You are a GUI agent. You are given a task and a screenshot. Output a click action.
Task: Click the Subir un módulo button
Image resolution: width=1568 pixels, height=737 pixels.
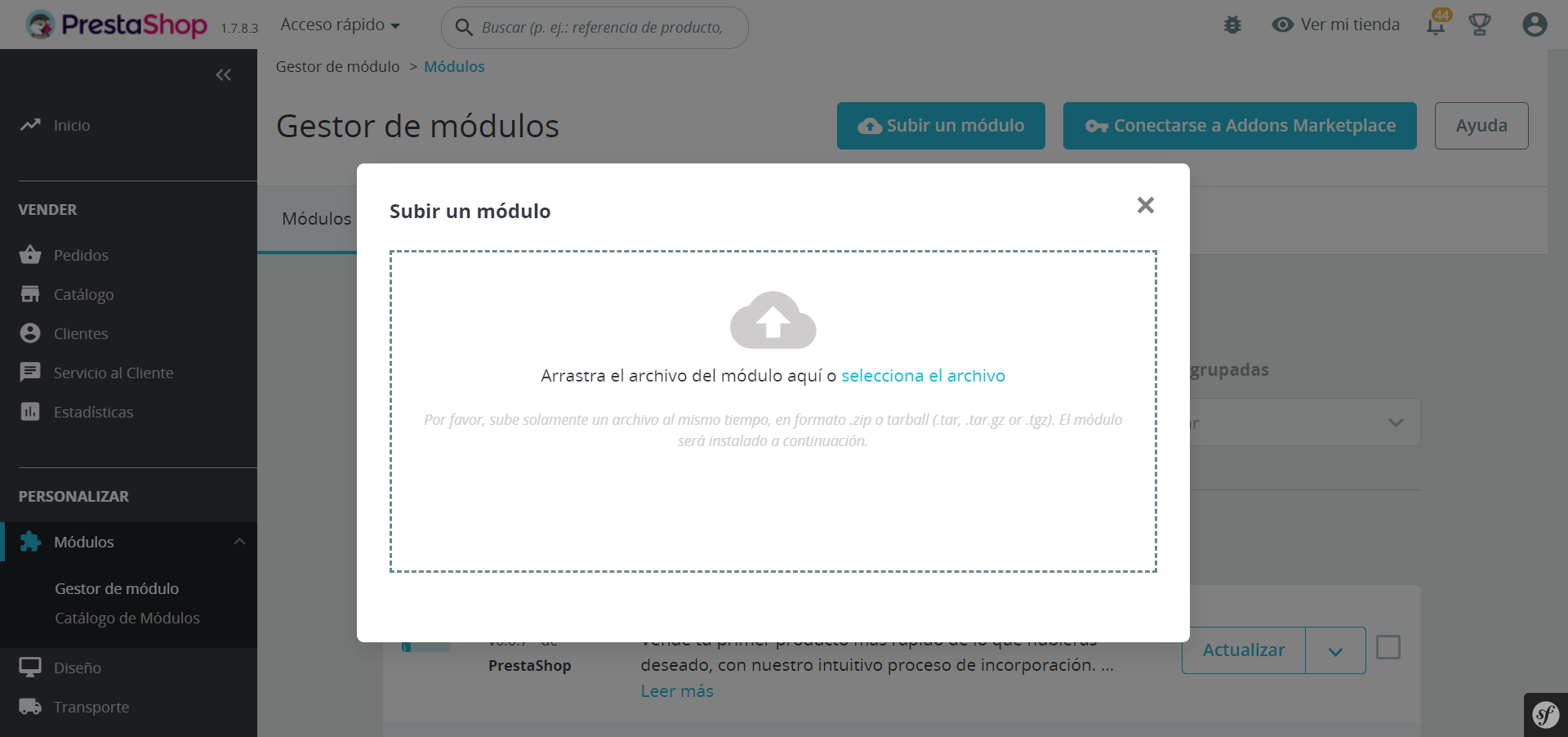click(x=941, y=126)
